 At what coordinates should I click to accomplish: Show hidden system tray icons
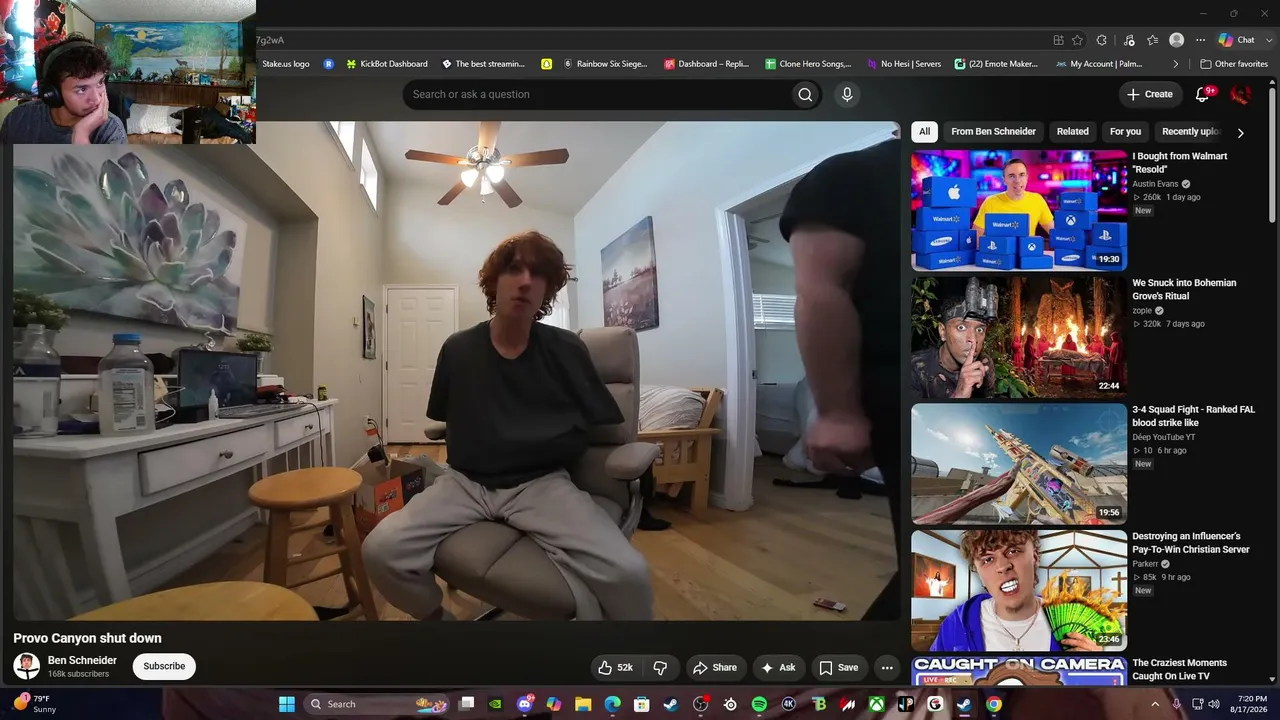pyautogui.click(x=1155, y=704)
